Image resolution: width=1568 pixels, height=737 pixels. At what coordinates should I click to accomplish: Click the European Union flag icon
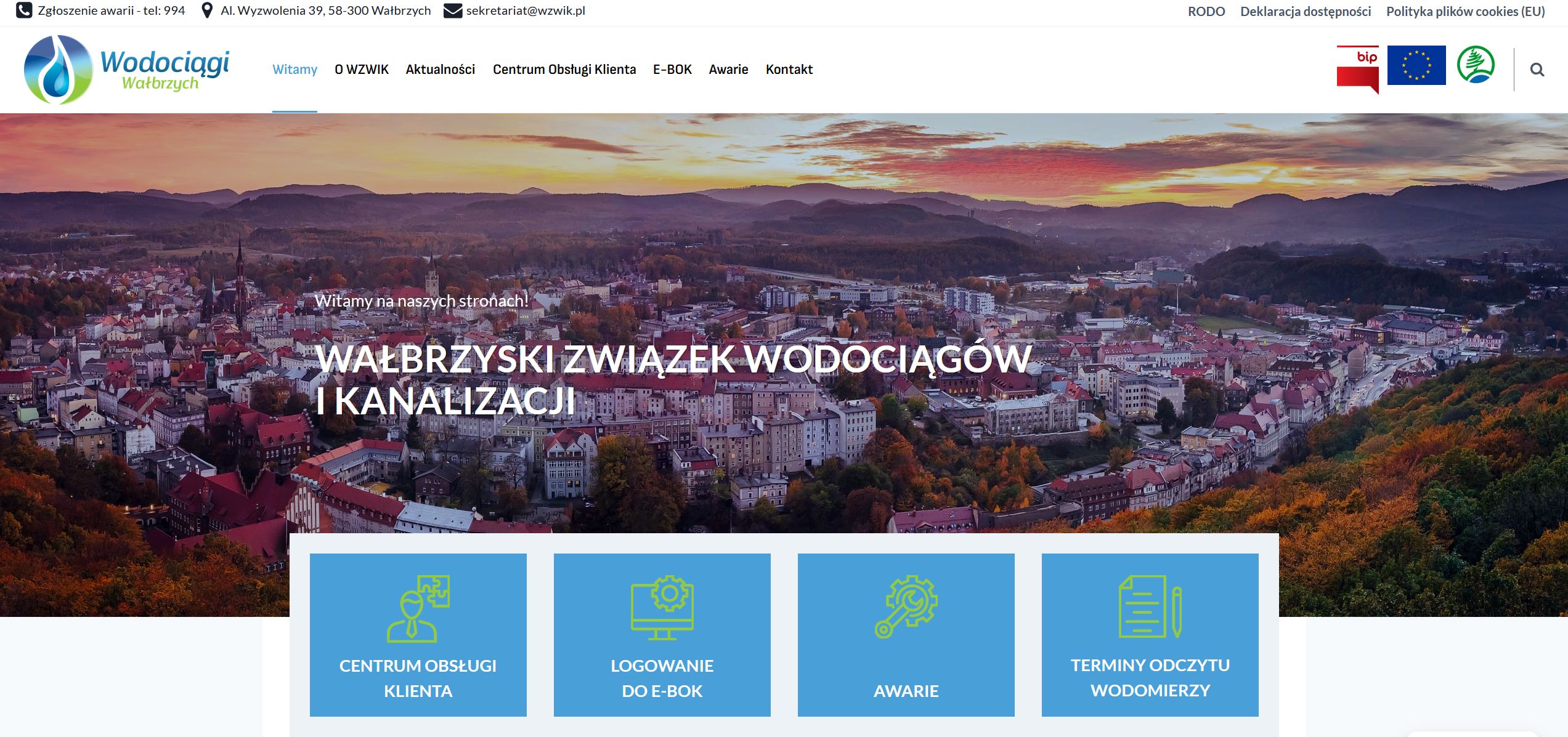(x=1416, y=65)
